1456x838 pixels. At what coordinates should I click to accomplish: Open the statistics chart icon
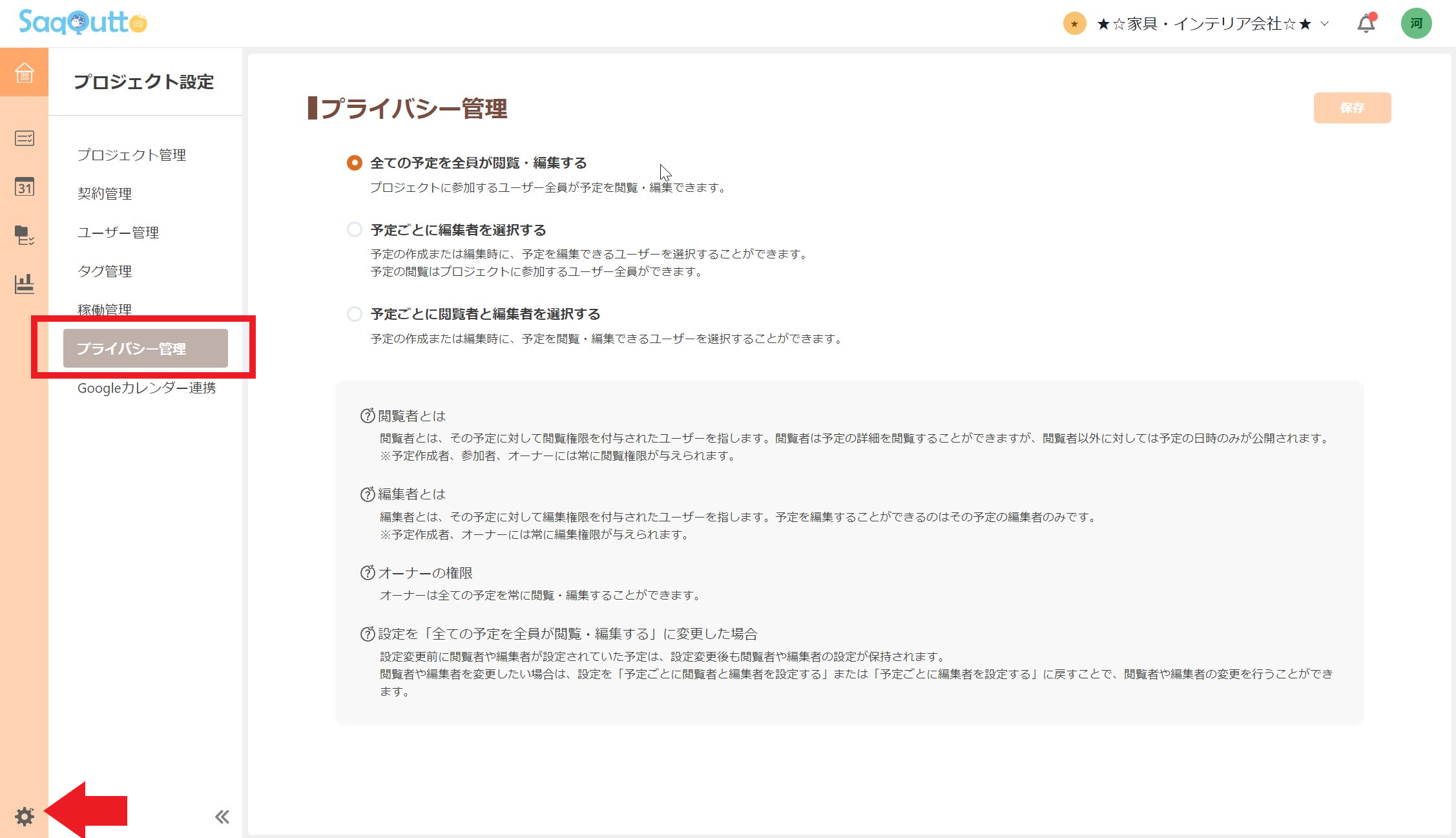24,285
